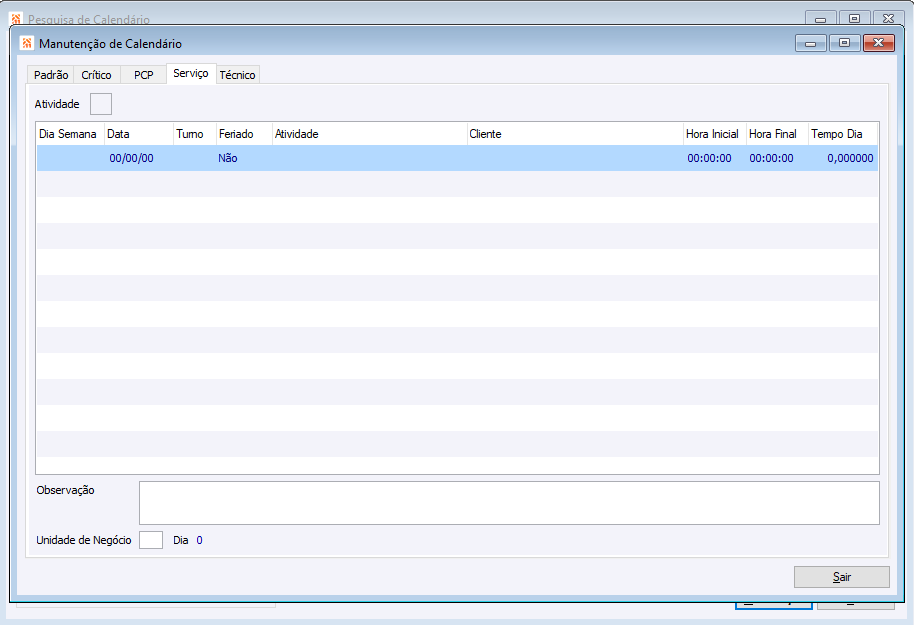The image size is (914, 625).
Task: Click the Hora Final column header
Action: tap(777, 134)
